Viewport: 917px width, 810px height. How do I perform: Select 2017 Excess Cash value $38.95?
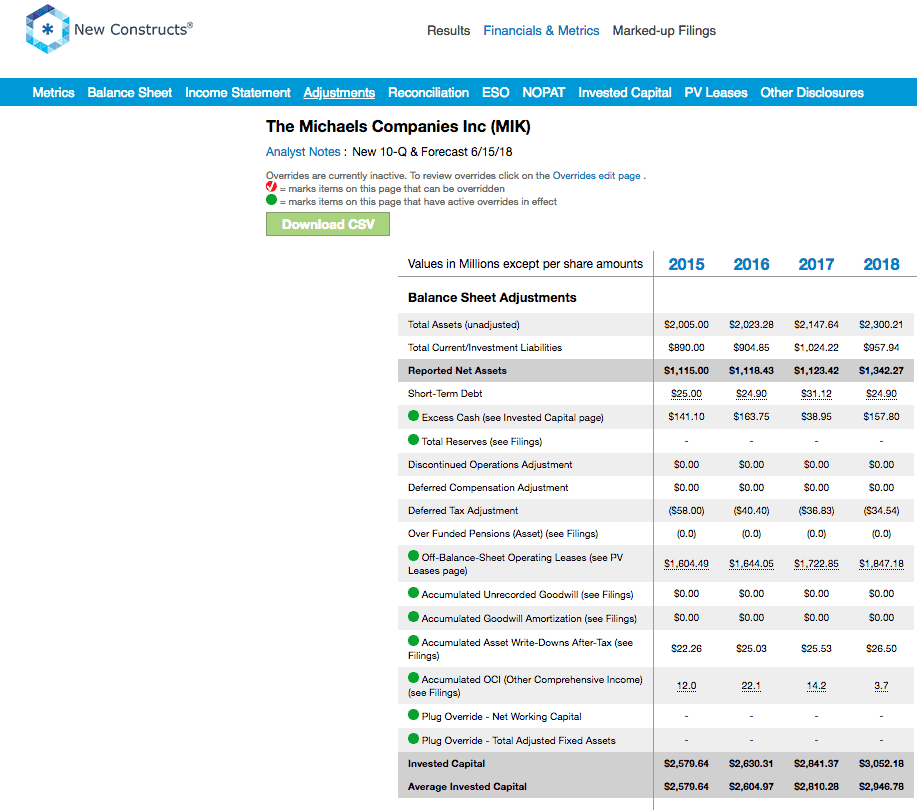click(x=816, y=416)
